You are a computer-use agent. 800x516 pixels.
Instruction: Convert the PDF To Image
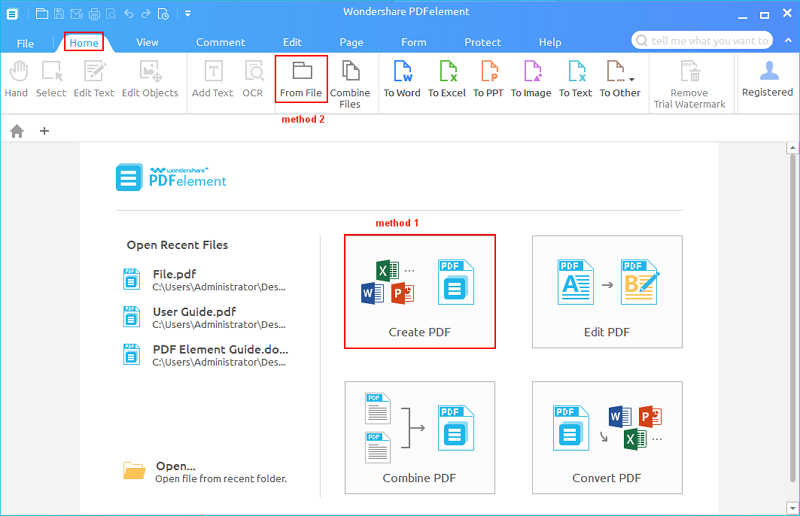point(531,79)
